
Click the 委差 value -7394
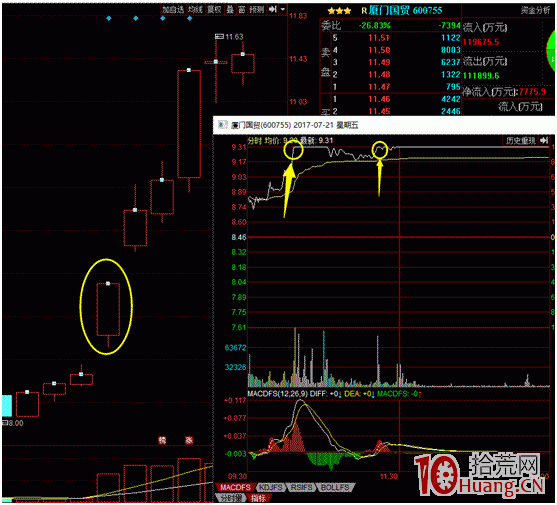pyautogui.click(x=449, y=26)
